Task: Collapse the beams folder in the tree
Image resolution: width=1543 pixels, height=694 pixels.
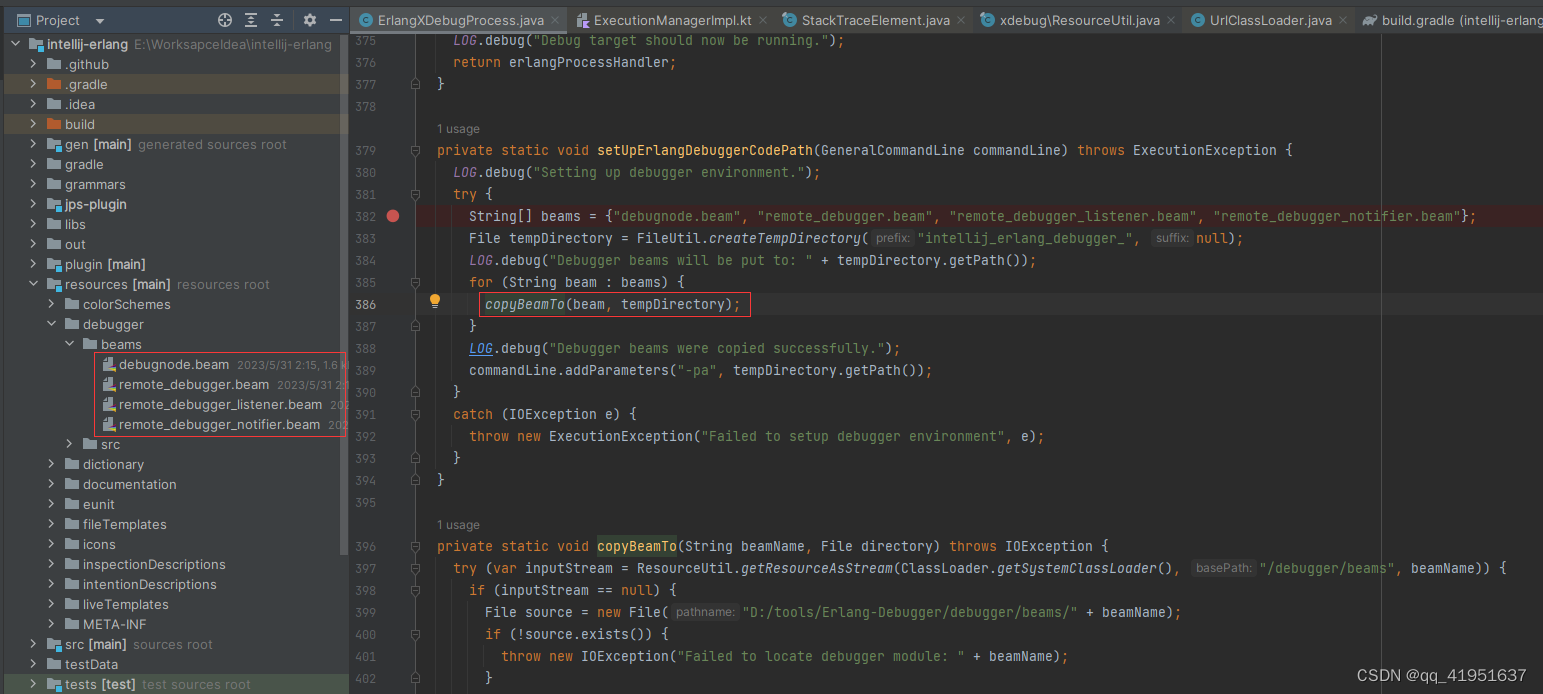Action: point(69,344)
